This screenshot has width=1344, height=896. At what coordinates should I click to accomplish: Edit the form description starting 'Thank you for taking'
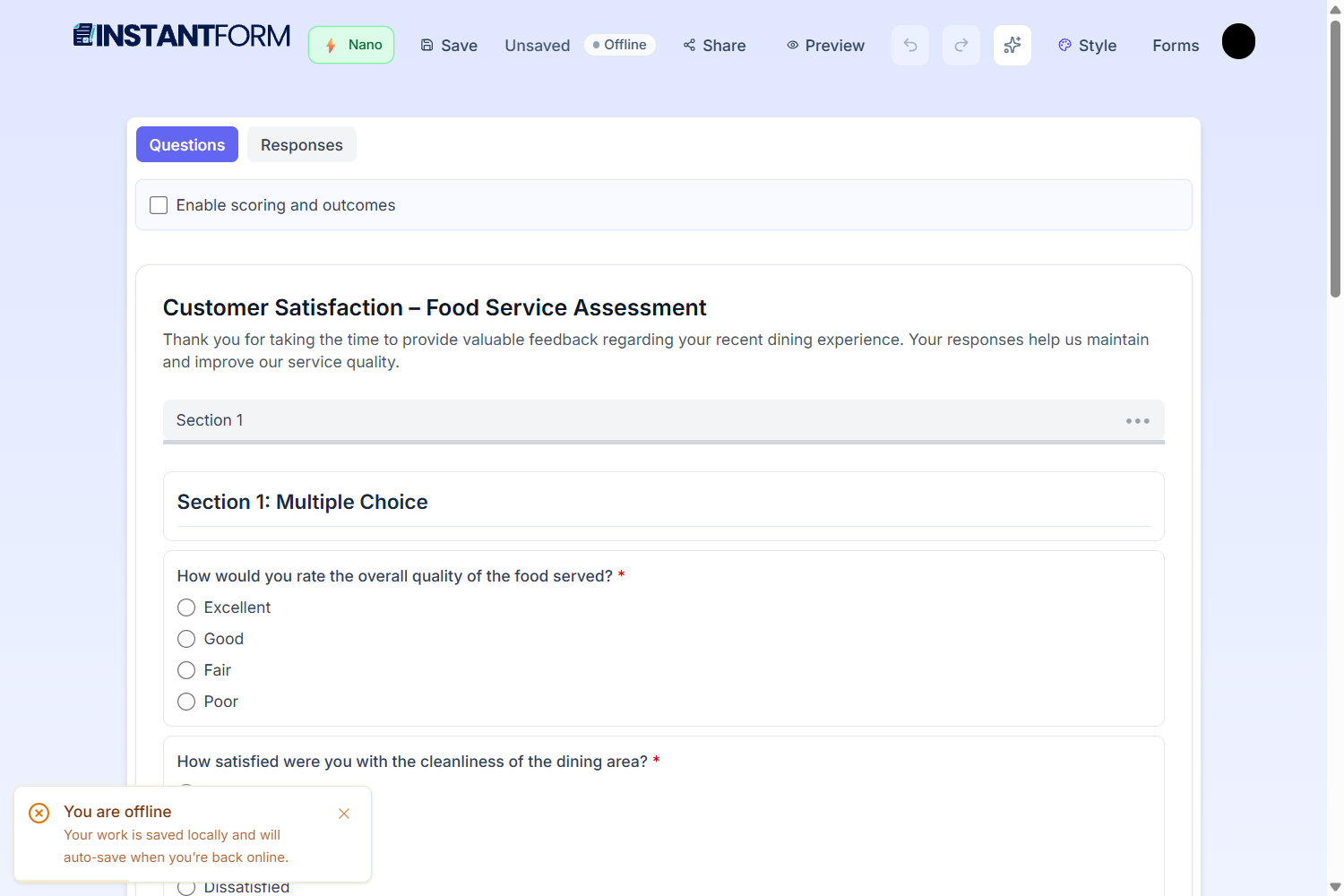[x=656, y=350]
